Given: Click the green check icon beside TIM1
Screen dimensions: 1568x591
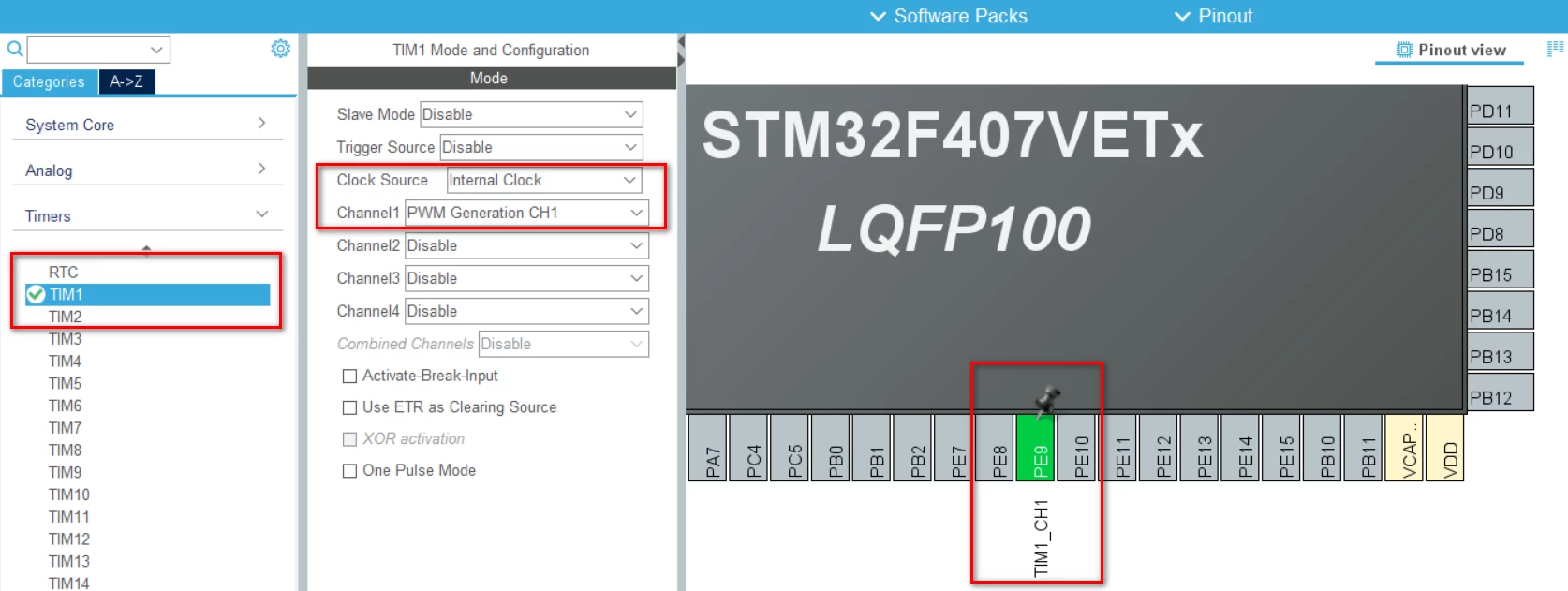Looking at the screenshot, I should point(37,294).
